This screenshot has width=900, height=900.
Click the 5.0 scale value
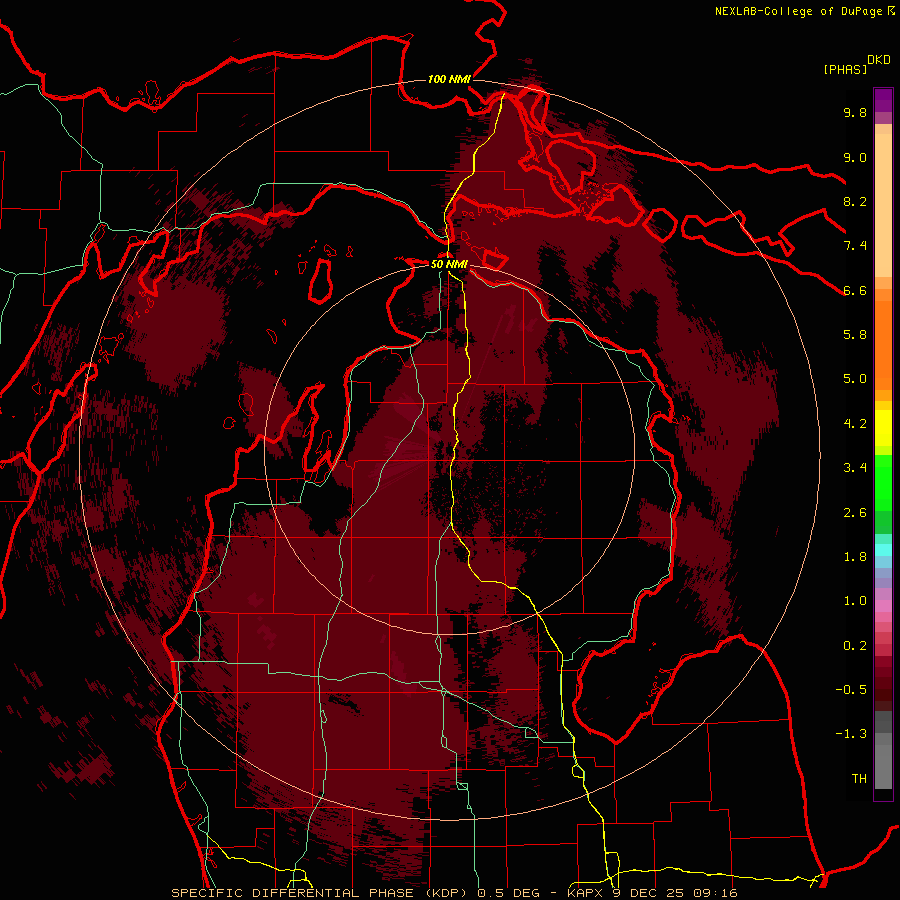coord(855,379)
